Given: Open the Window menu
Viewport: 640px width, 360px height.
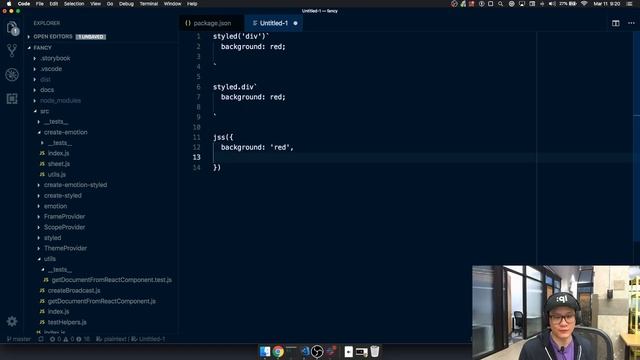Looking at the screenshot, I should point(172,4).
